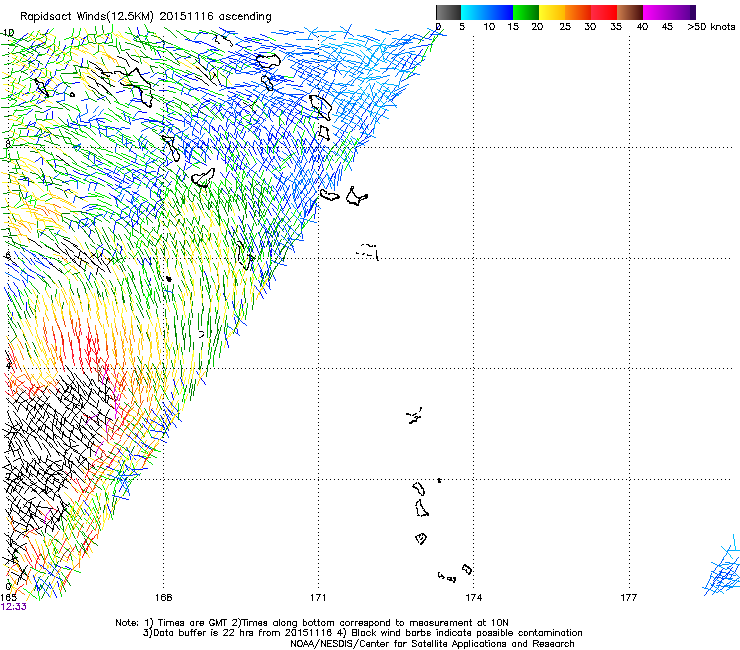740x650 pixels.
Task: Click the yellow 20-25 knots color segment
Action: point(552,12)
